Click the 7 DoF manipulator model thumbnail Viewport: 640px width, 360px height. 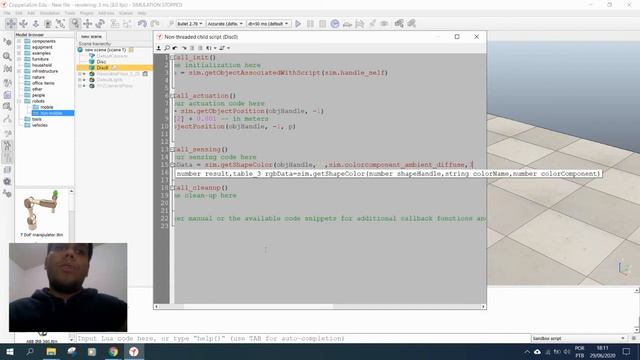pos(41,210)
